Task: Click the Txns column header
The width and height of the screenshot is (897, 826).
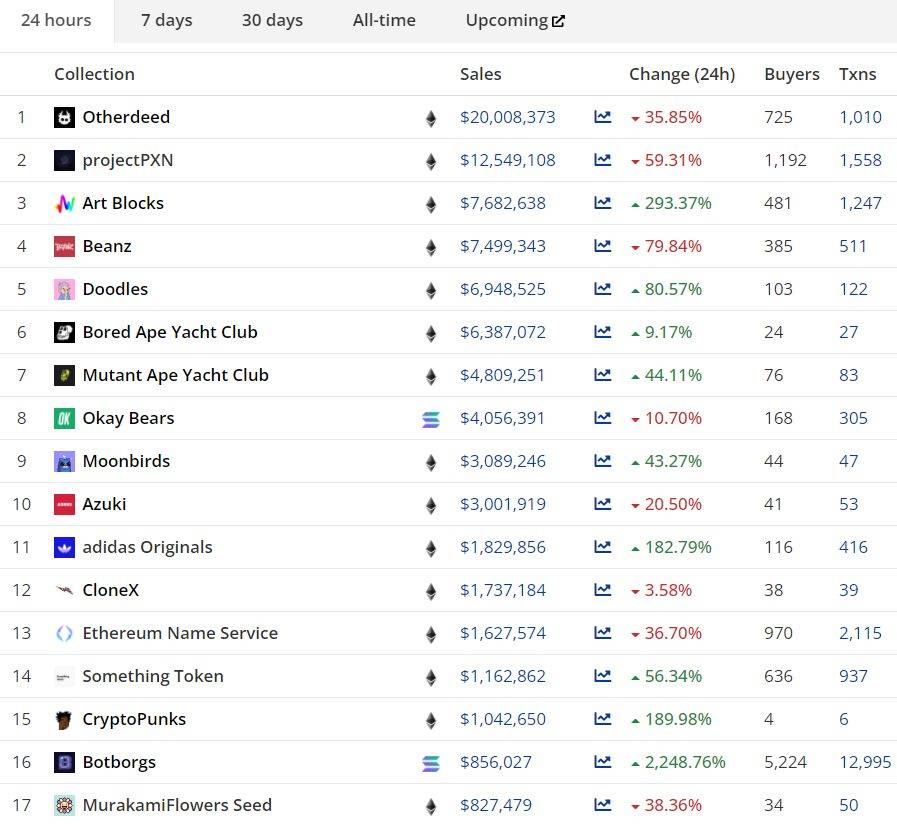Action: [x=858, y=74]
